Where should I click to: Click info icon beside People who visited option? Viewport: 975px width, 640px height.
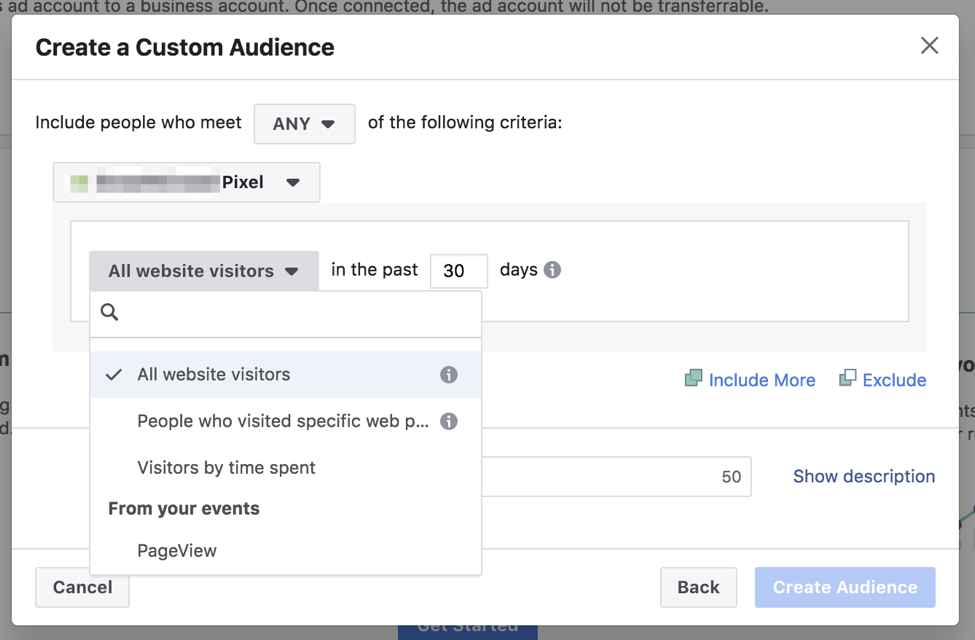[x=449, y=421]
